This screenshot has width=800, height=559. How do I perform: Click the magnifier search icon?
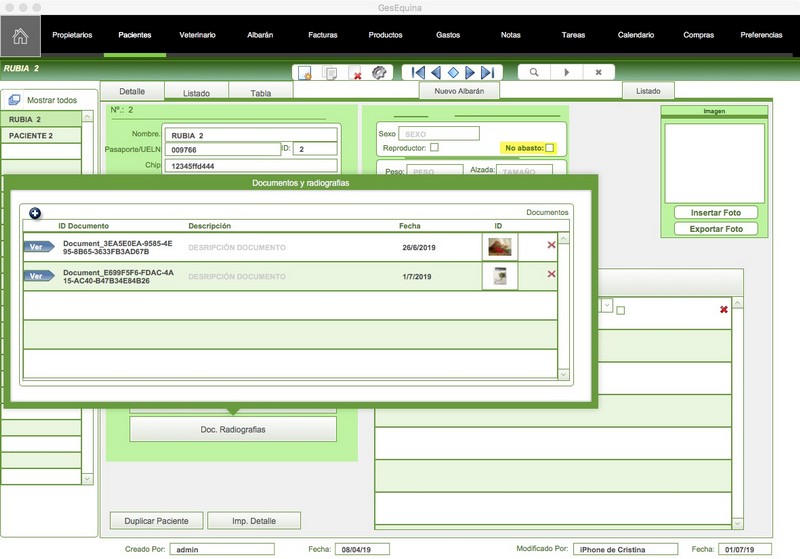(x=534, y=72)
